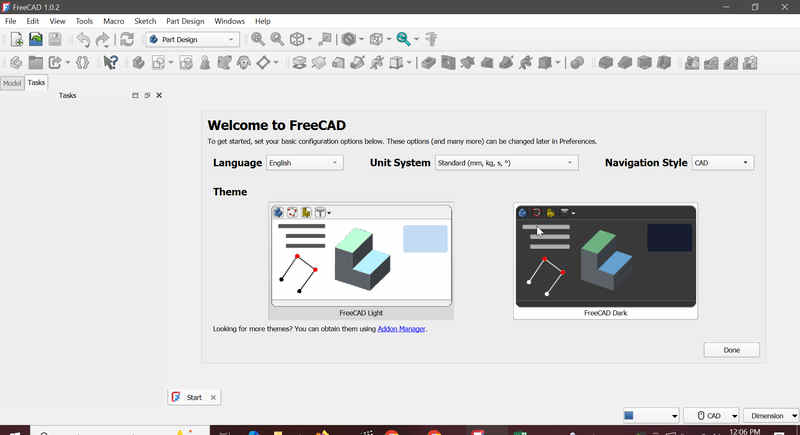The image size is (800, 435).
Task: Click the FreeCAD logo on Start tab
Action: point(176,397)
